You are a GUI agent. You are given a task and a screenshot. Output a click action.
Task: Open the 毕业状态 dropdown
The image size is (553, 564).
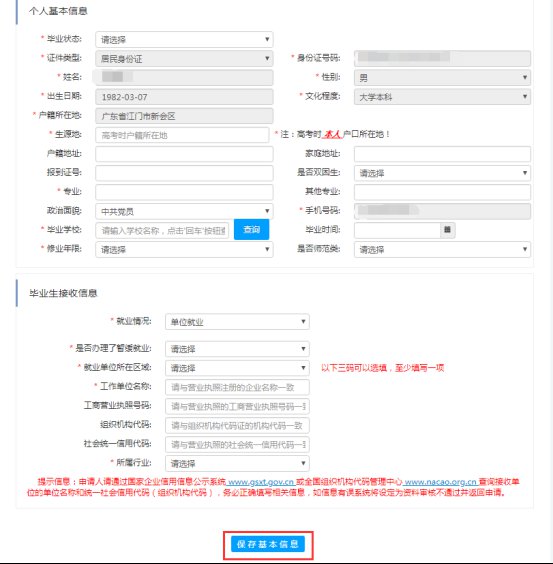184,40
